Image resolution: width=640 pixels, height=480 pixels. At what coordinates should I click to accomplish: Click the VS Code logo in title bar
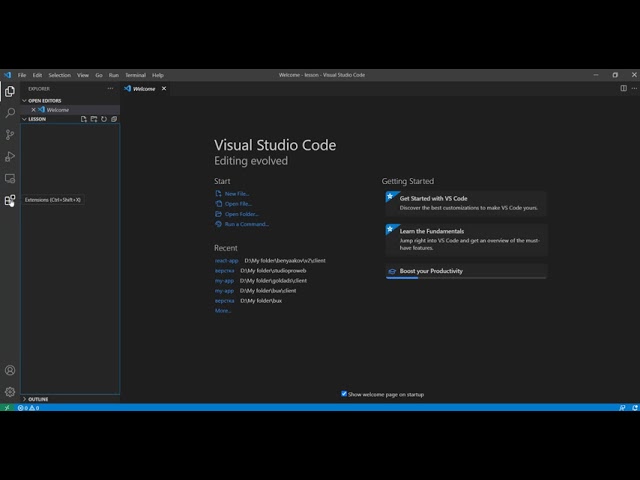click(x=7, y=75)
